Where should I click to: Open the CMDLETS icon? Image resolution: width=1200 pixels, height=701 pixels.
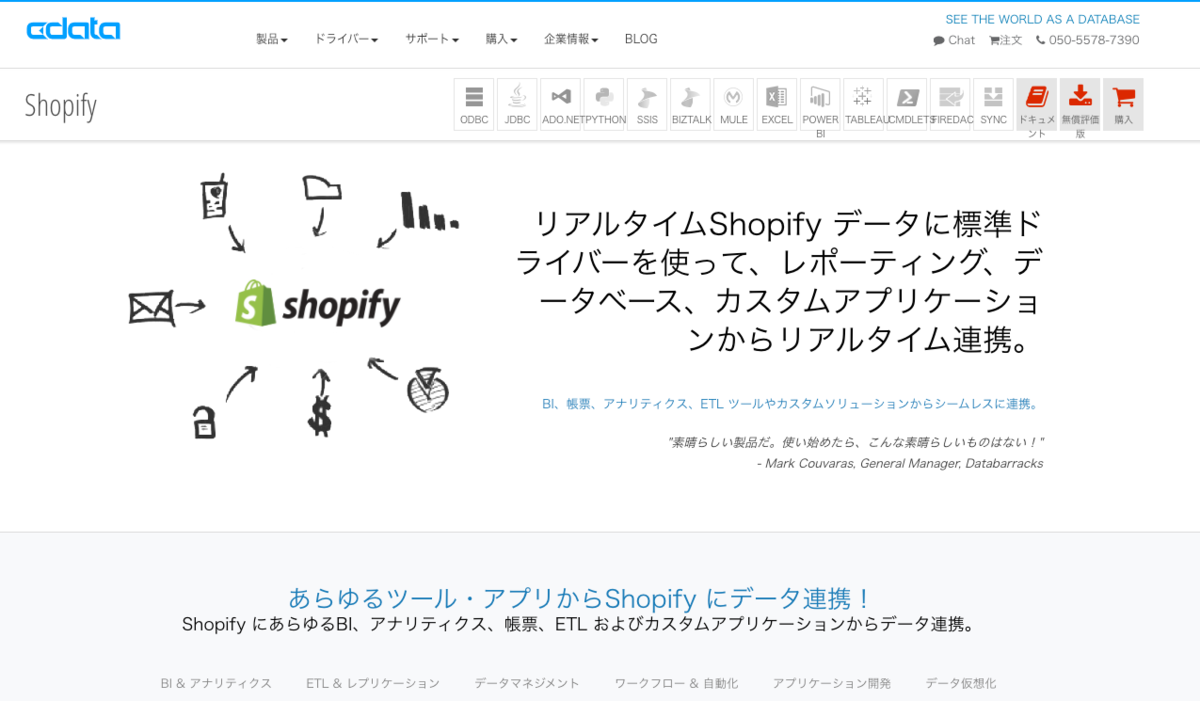click(x=906, y=103)
